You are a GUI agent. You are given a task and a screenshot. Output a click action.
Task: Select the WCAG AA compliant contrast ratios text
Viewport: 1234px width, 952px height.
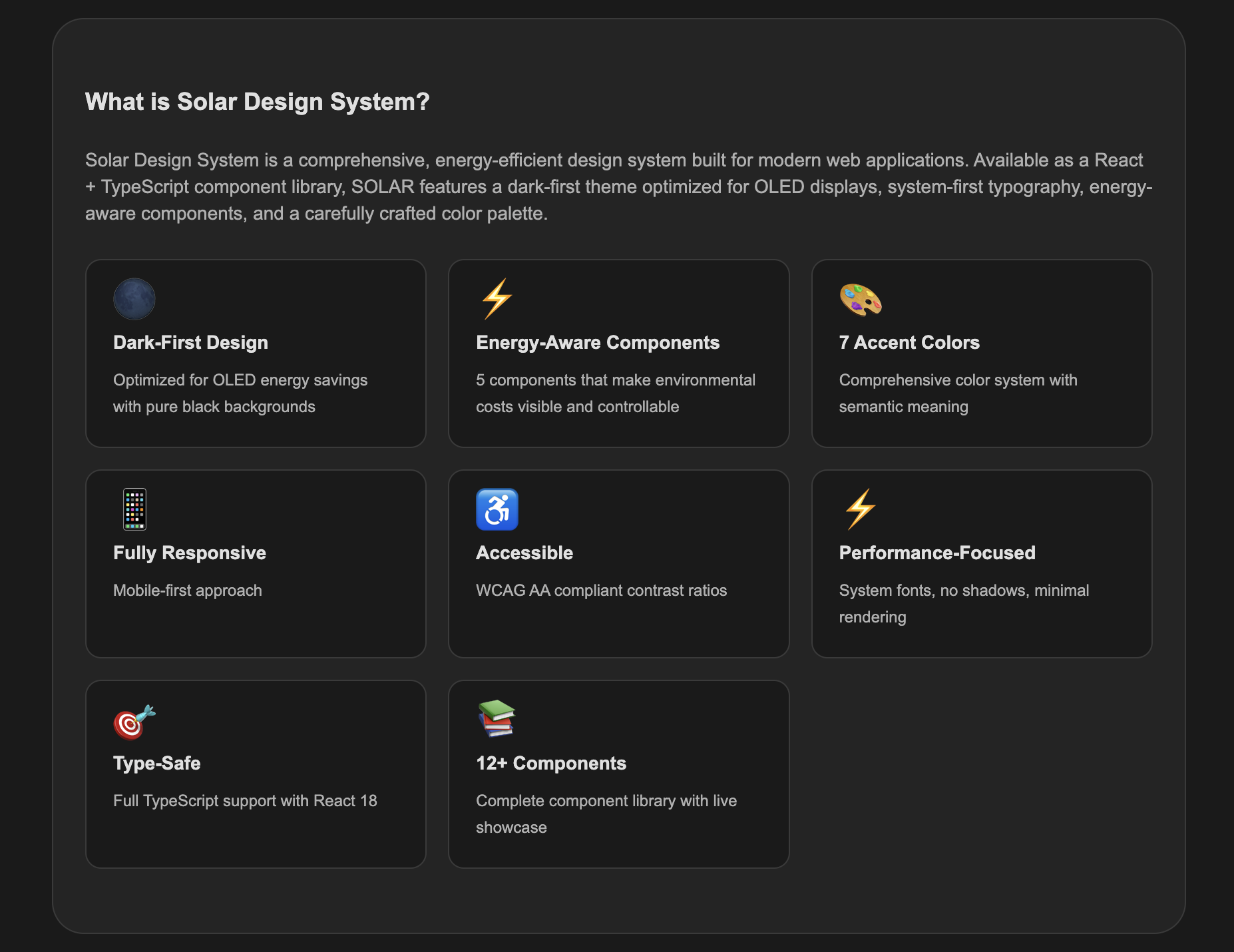tap(601, 590)
